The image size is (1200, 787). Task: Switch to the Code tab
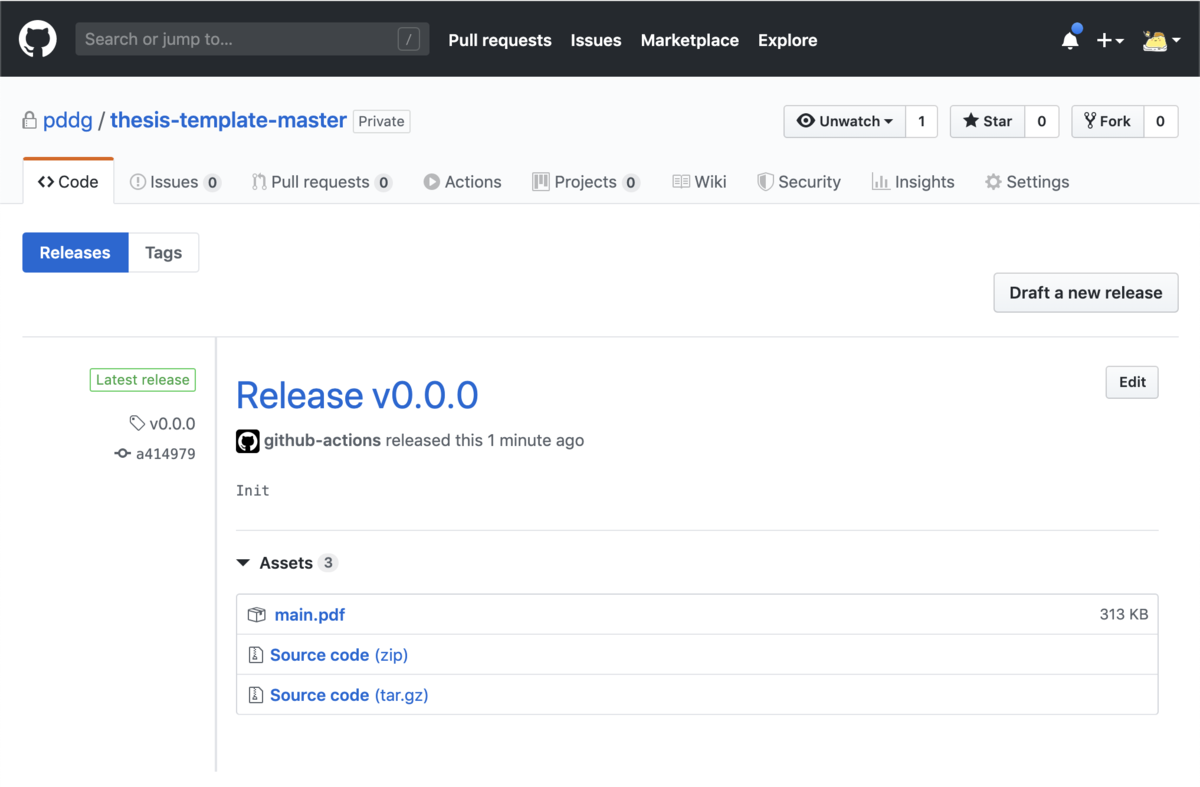pos(68,181)
